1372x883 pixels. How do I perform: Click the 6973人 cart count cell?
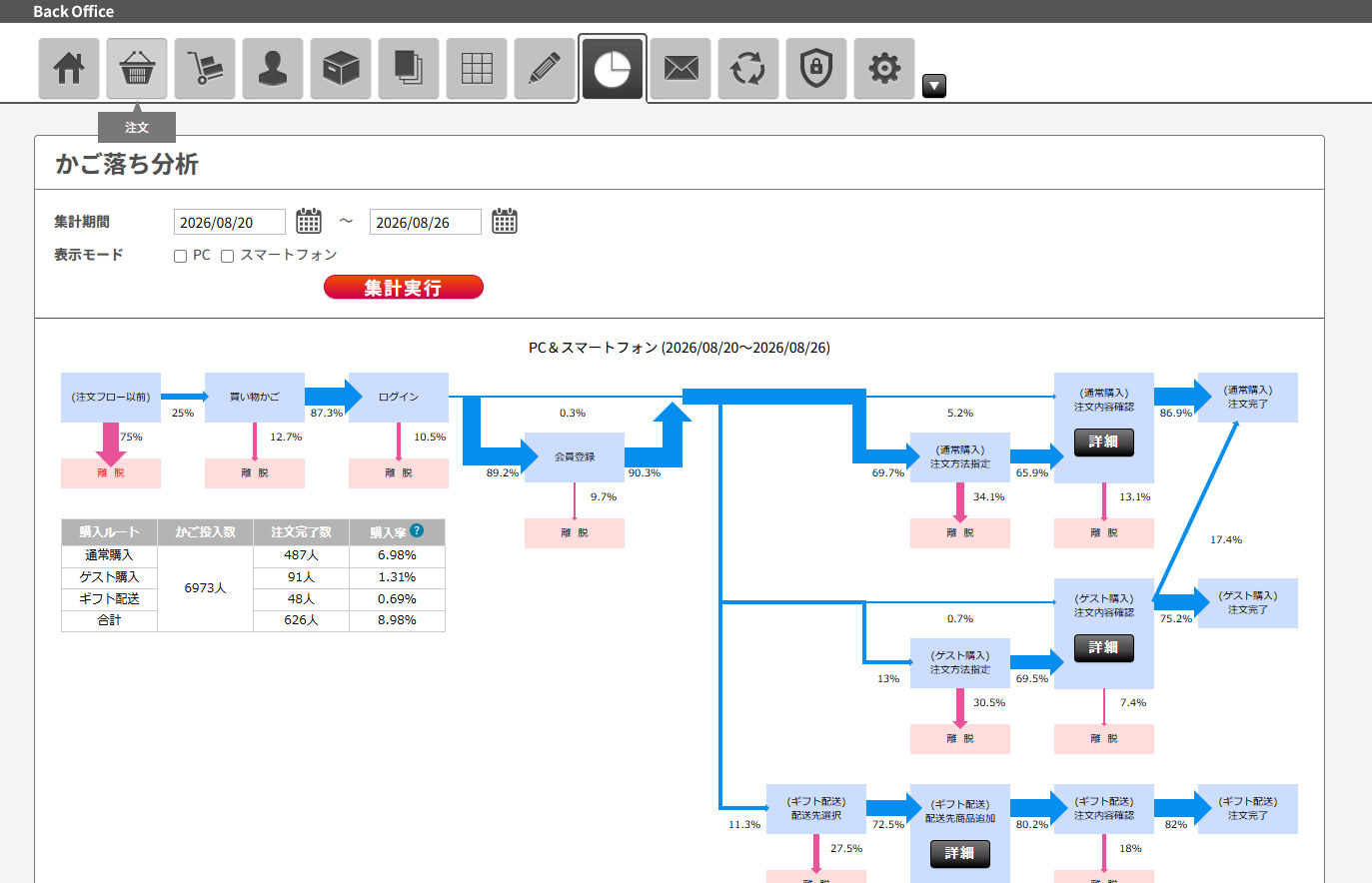205,588
